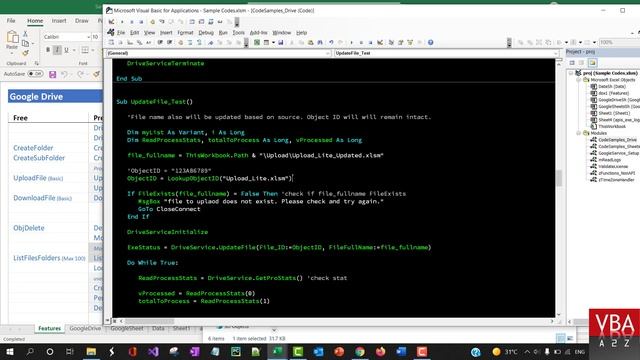640x360 pixels.
Task: Collapse the Microsoft Excel Objects folder
Action: pos(579,80)
